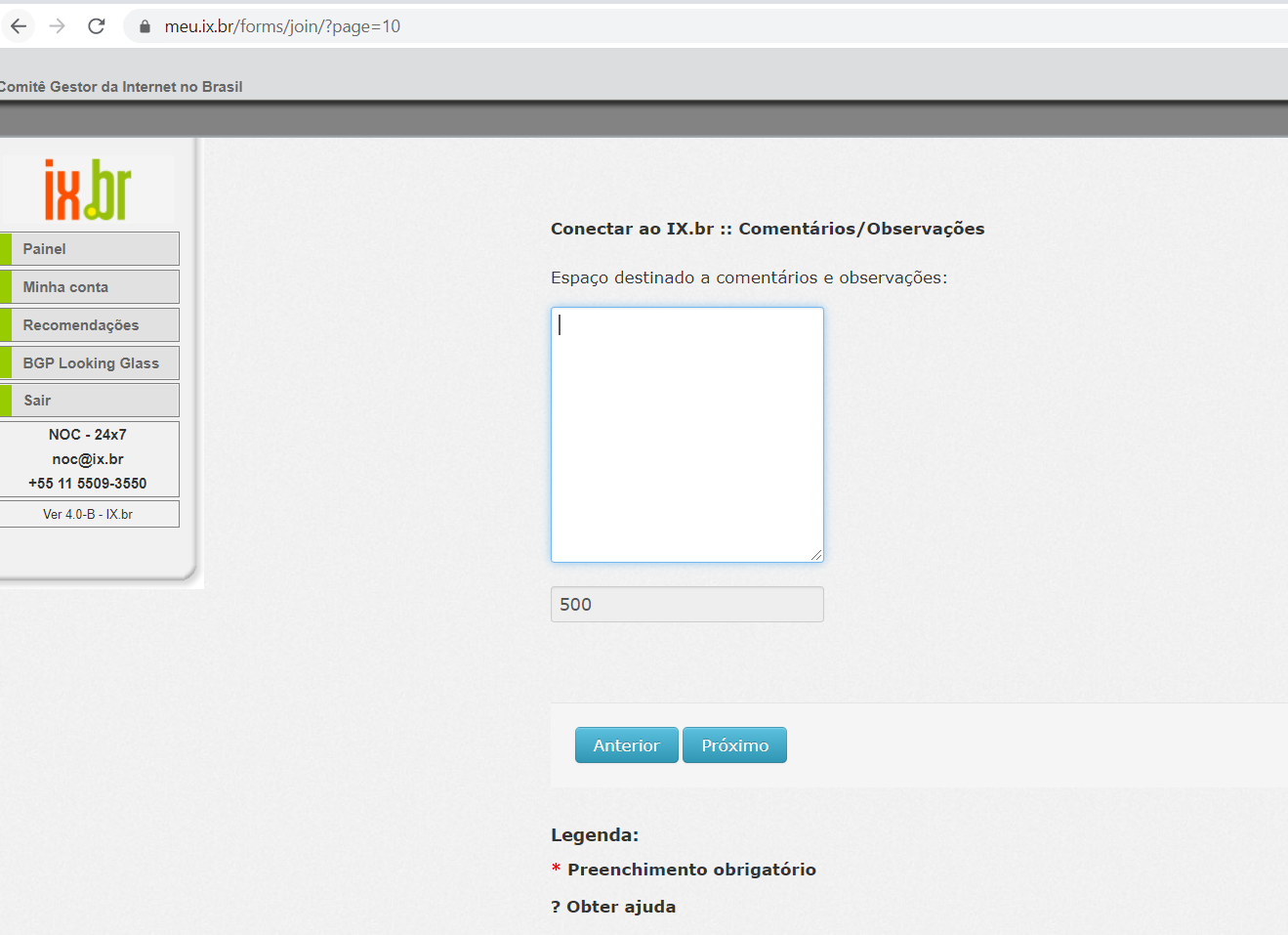This screenshot has width=1288, height=935.
Task: Click the noc@ix.br email address
Action: (88, 459)
